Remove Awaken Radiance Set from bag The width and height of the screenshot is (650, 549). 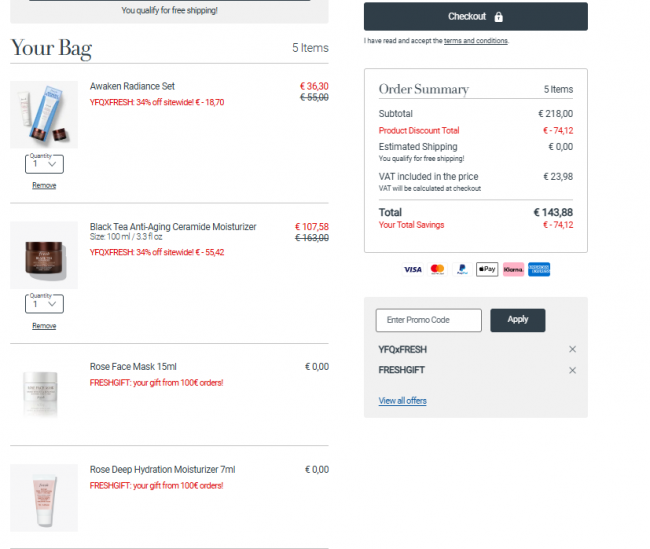point(44,185)
